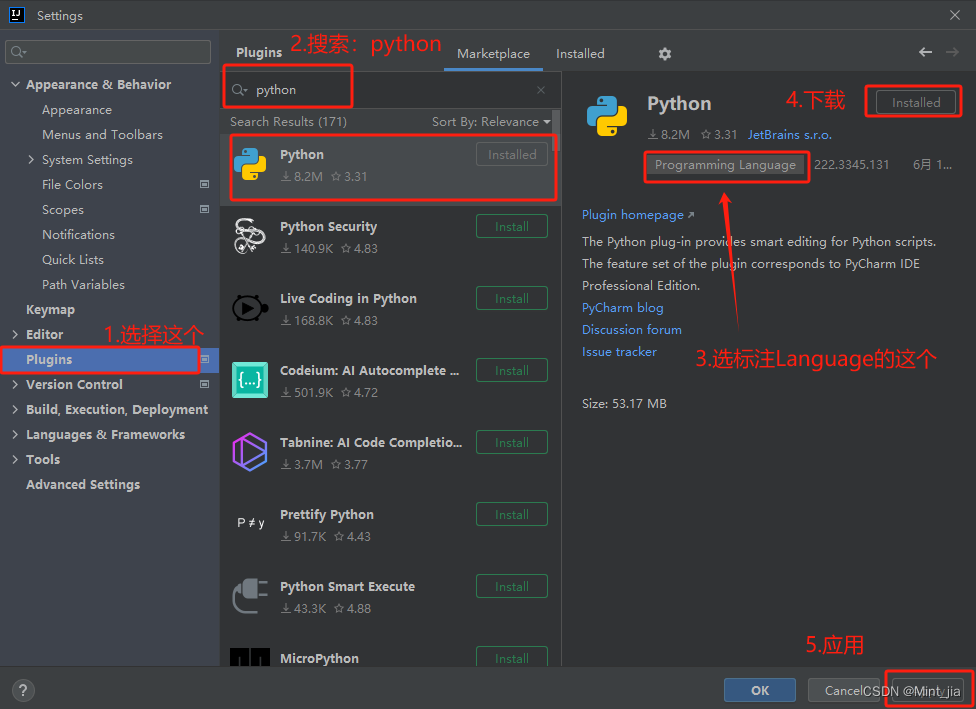Install the Python Security plugin
Viewport: 976px width, 709px height.
512,227
